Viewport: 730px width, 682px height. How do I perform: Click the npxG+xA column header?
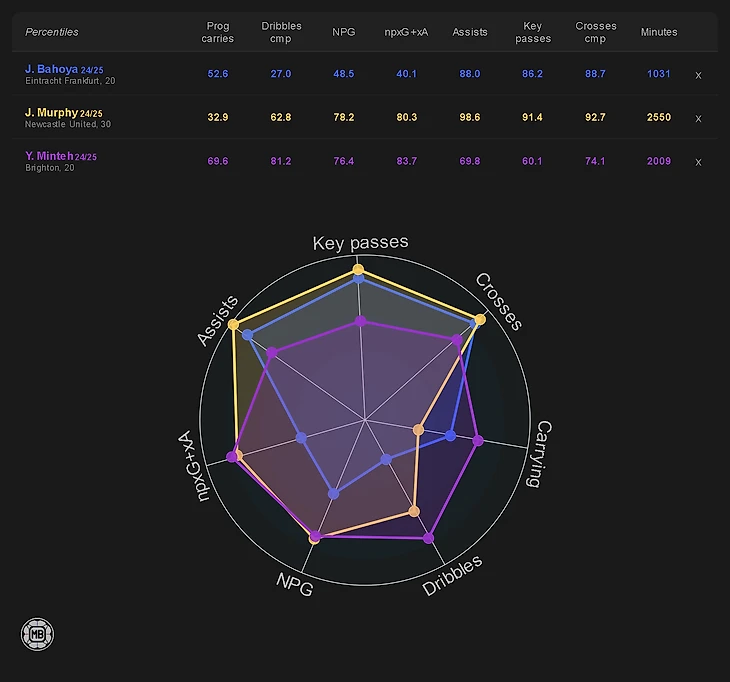coord(406,32)
